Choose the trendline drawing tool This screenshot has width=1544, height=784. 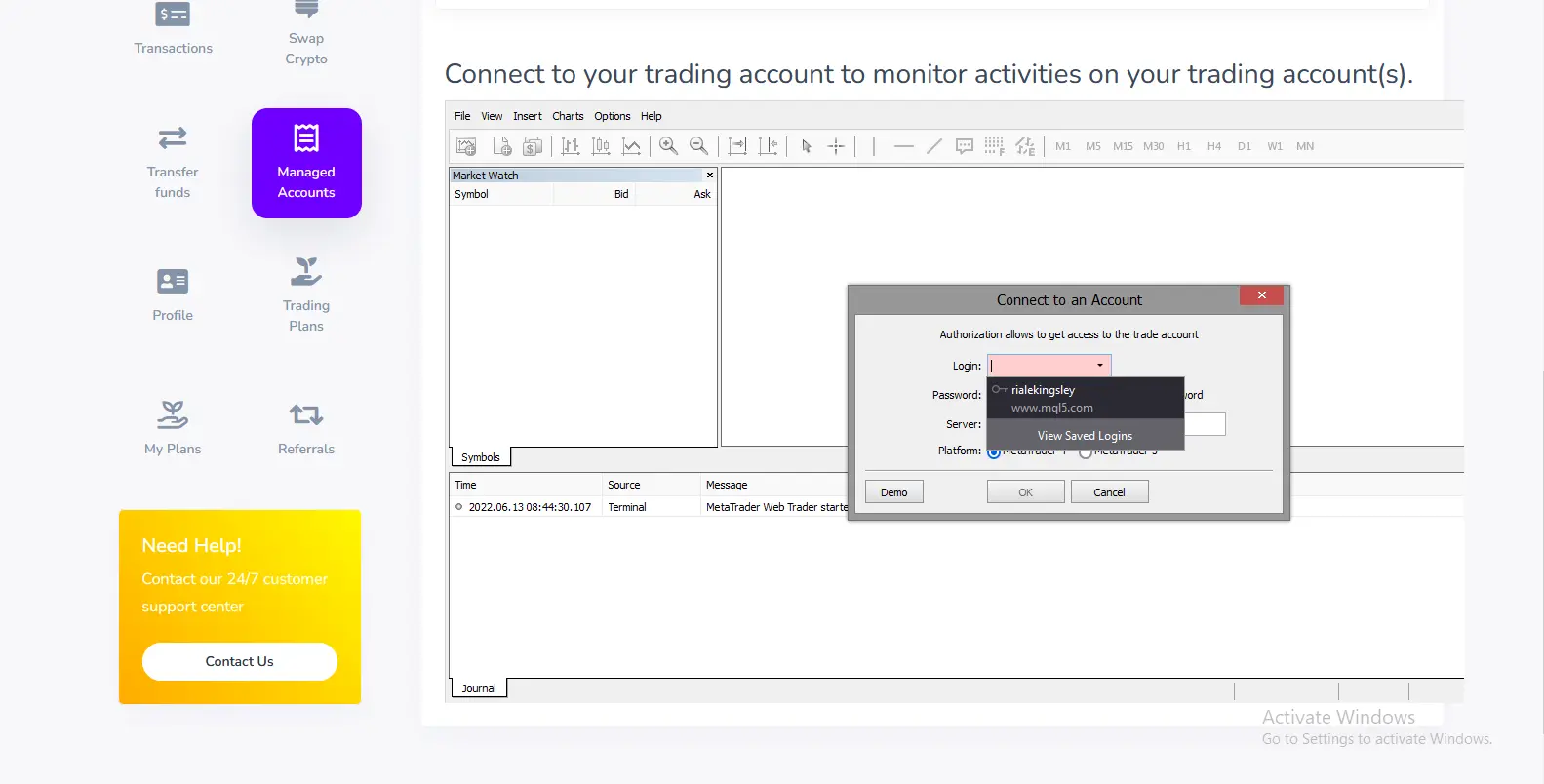pyautogui.click(x=934, y=146)
